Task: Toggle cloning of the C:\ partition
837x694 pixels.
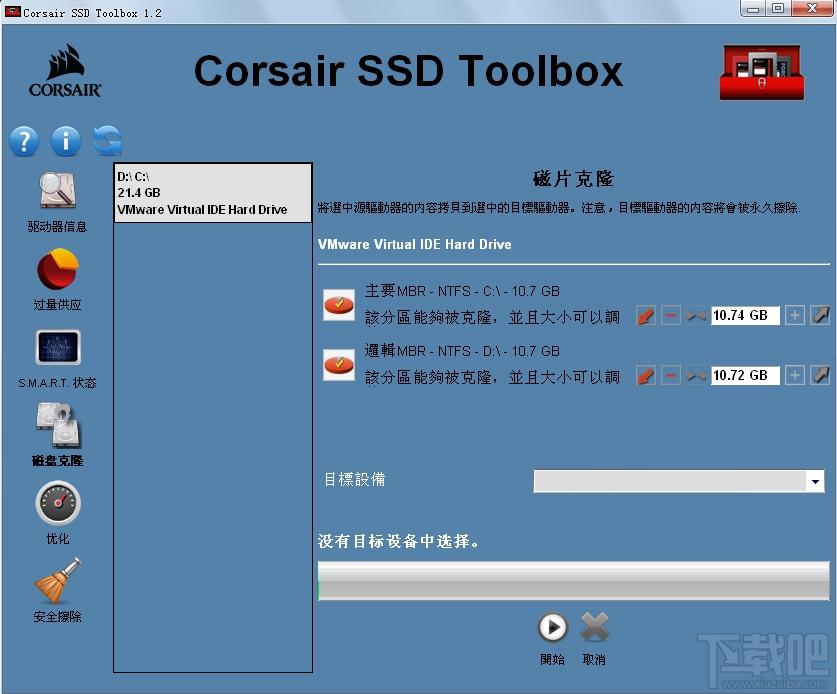Action: [x=339, y=305]
